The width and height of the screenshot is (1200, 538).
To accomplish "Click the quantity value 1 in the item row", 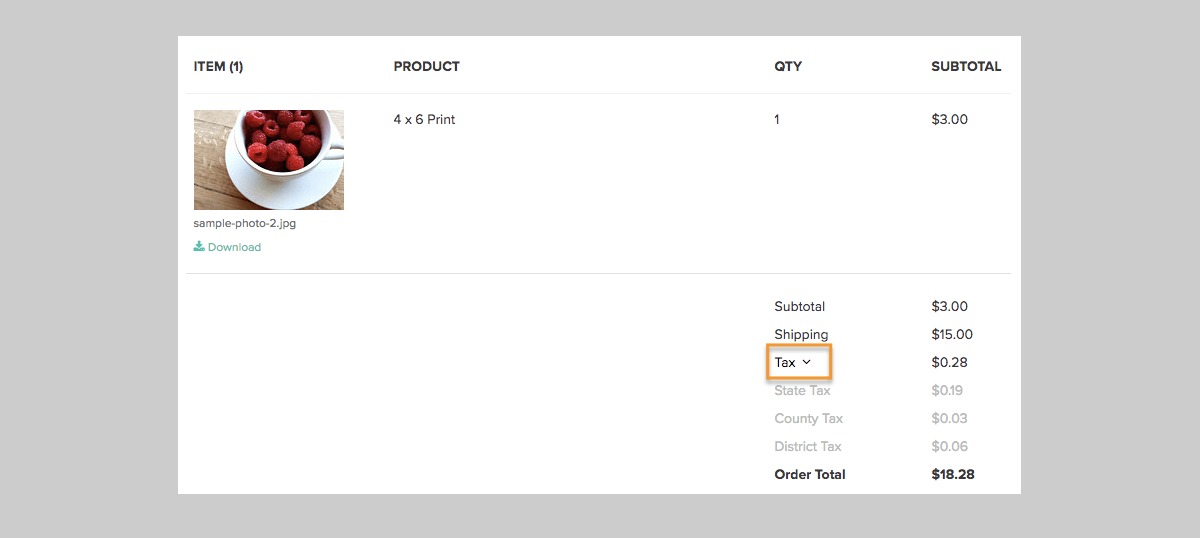I will tap(777, 119).
